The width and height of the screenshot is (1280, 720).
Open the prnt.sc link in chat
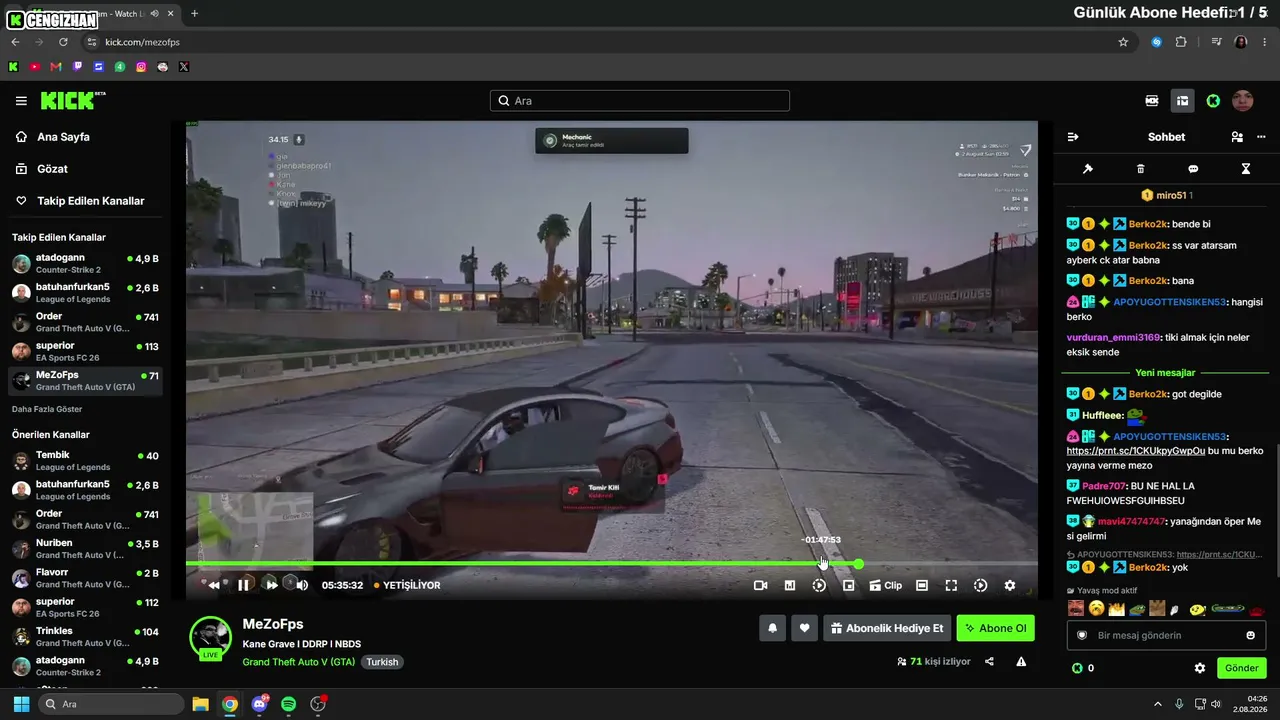tap(1136, 451)
